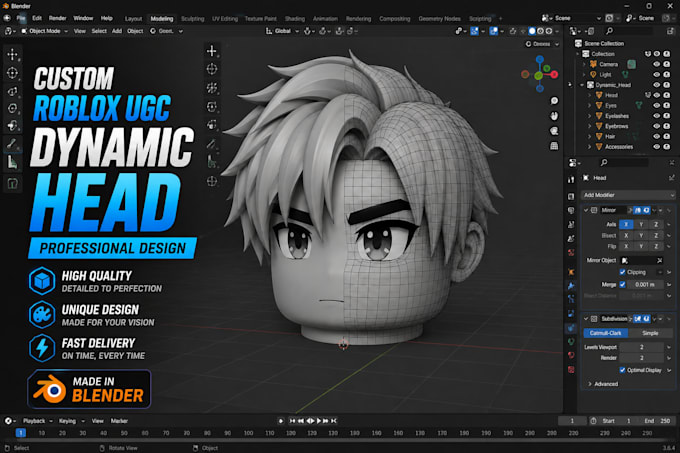Switch perspective/orthographic grid gizmo icon
This screenshot has width=680, height=453.
coord(554,146)
